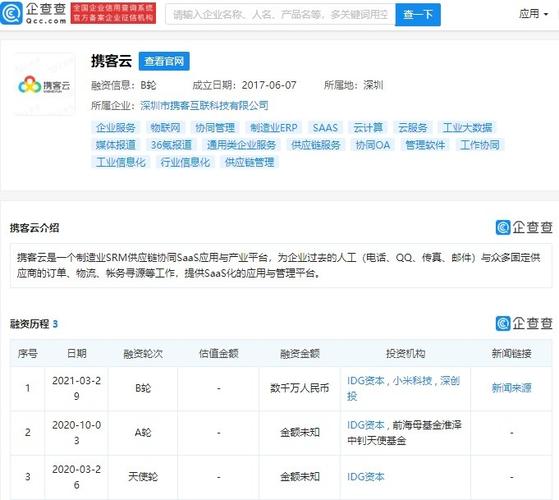The height and width of the screenshot is (500, 559).
Task: Click the 融资轮次 column header
Action: 143,354
